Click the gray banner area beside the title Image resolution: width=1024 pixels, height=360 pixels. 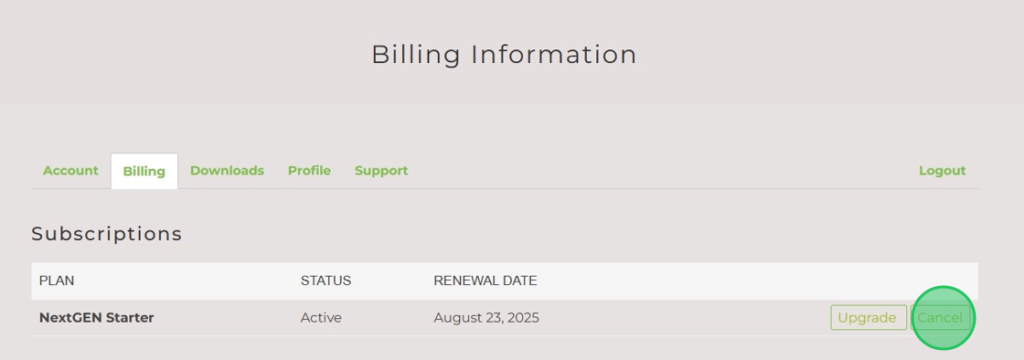tap(183, 54)
